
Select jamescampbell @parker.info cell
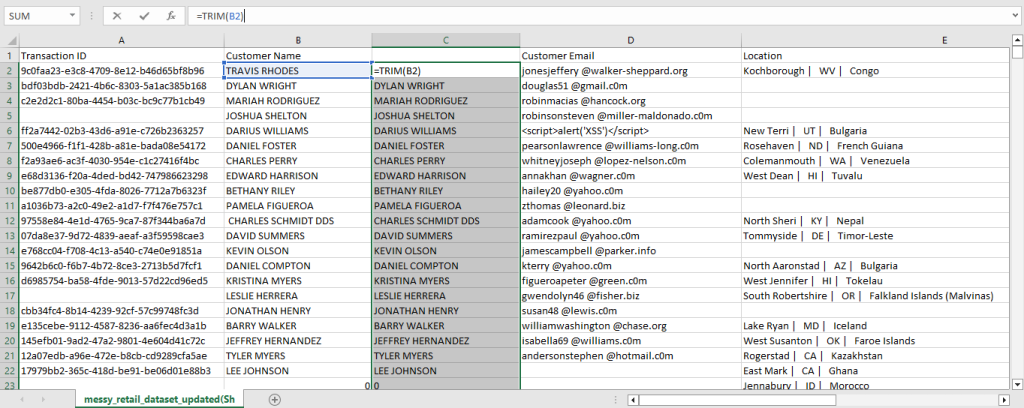tap(630, 251)
